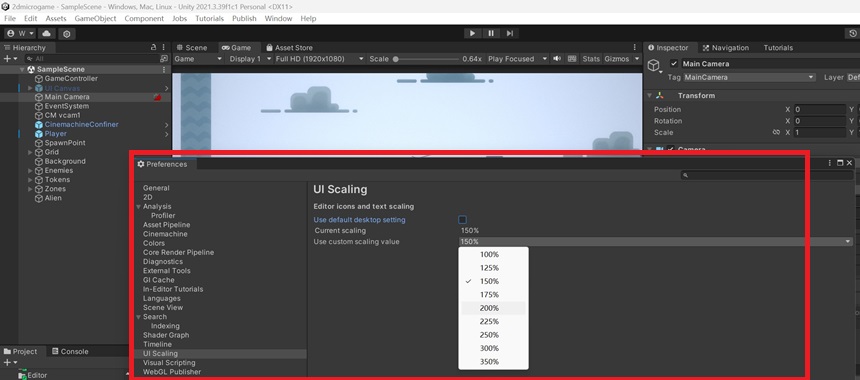Expand the Zones object
860x380 pixels.
click(30, 189)
